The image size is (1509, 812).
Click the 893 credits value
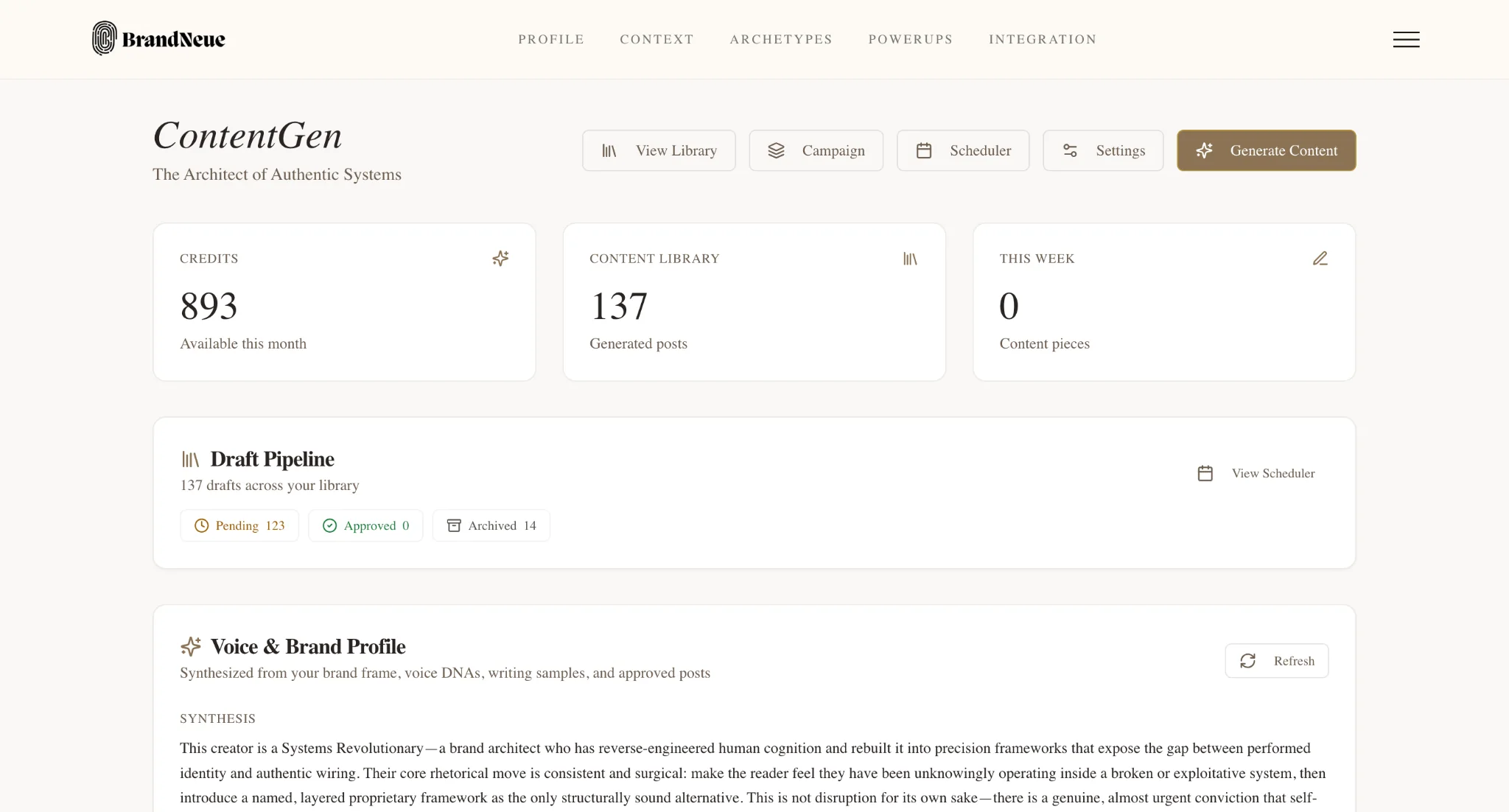[x=209, y=306]
